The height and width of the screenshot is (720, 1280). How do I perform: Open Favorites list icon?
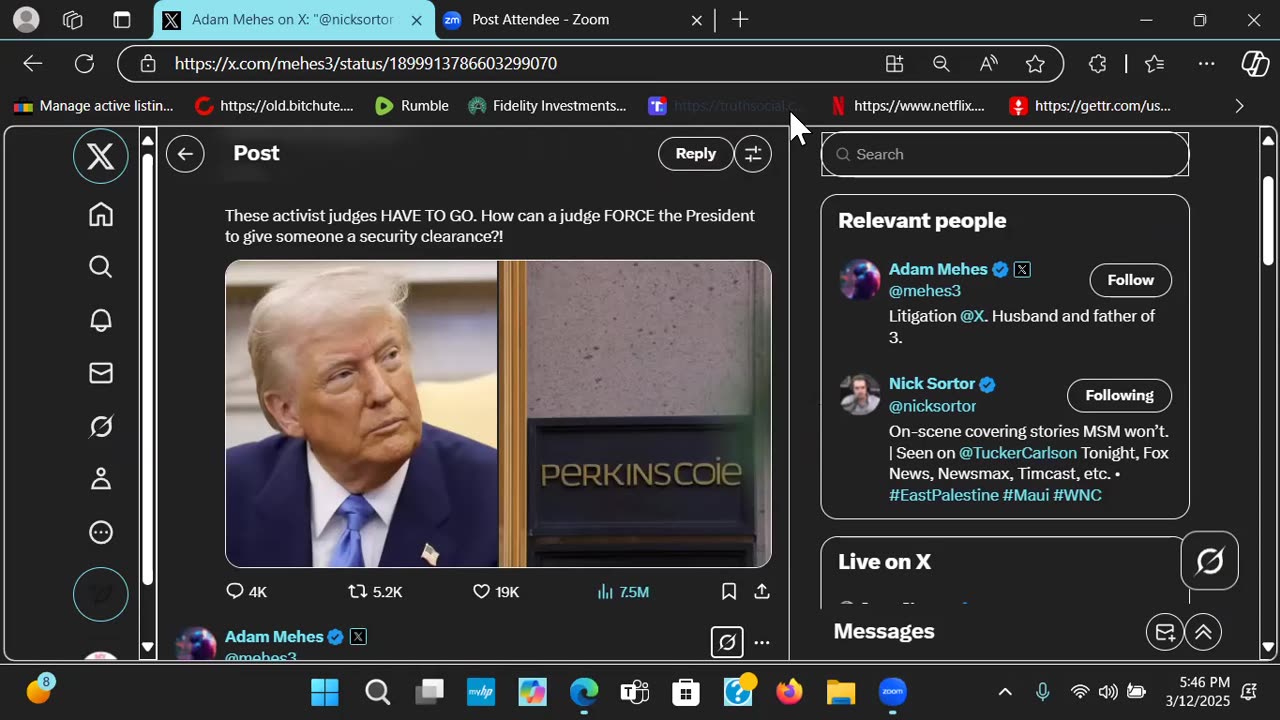tap(1154, 63)
